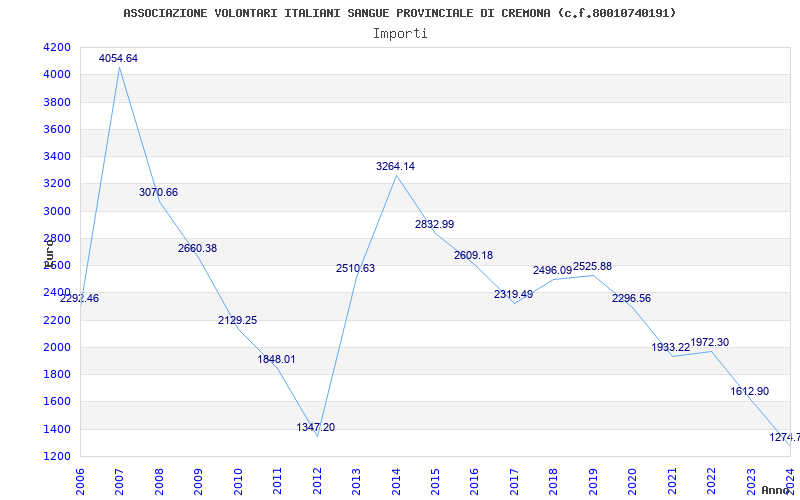Select the 1347.20 data label
Viewport: 800px width, 500px height.
point(316,427)
